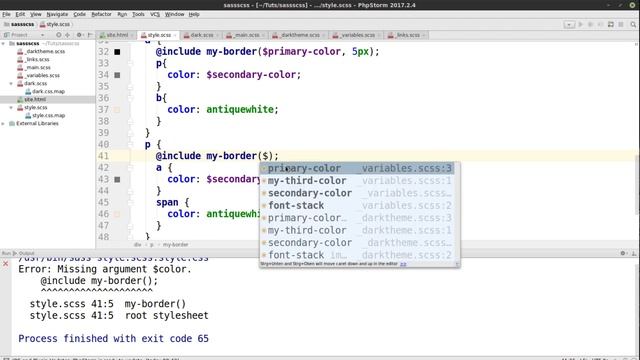This screenshot has height=360, width=640.
Task: Open the Help menu
Action: click(x=194, y=14)
